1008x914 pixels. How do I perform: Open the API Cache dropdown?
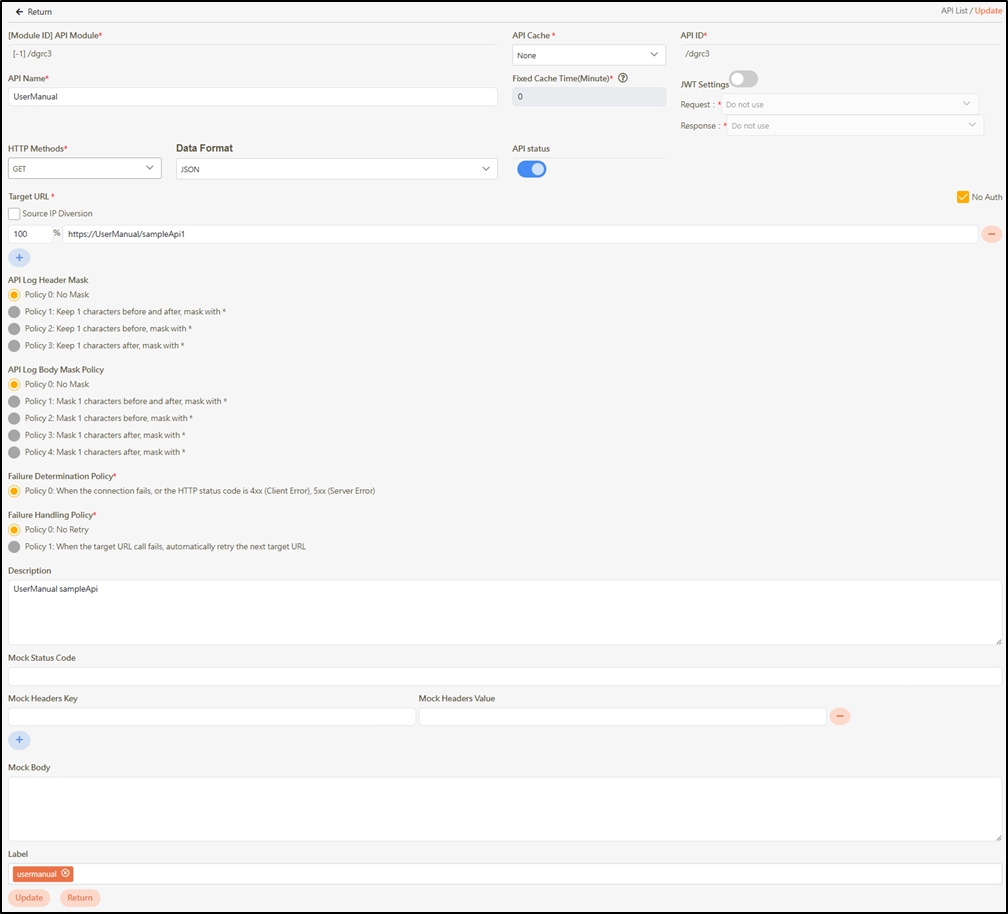click(x=589, y=55)
